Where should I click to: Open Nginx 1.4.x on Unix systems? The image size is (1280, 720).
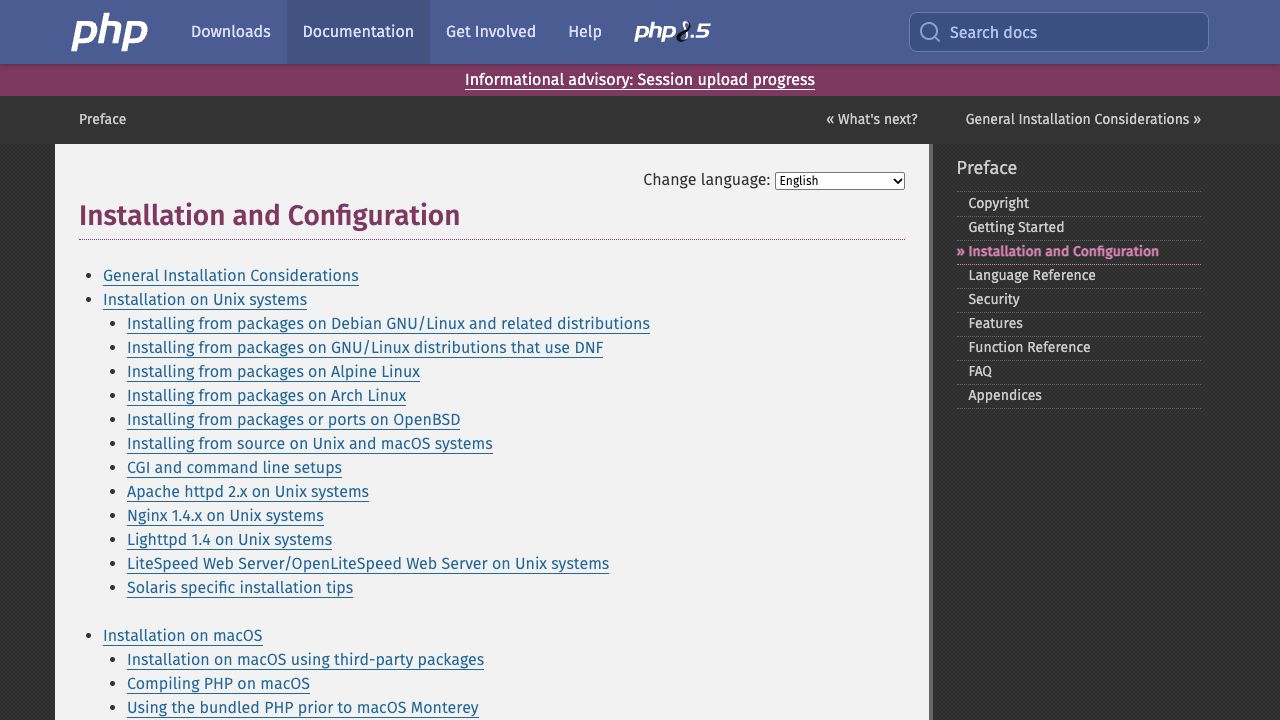tap(225, 516)
